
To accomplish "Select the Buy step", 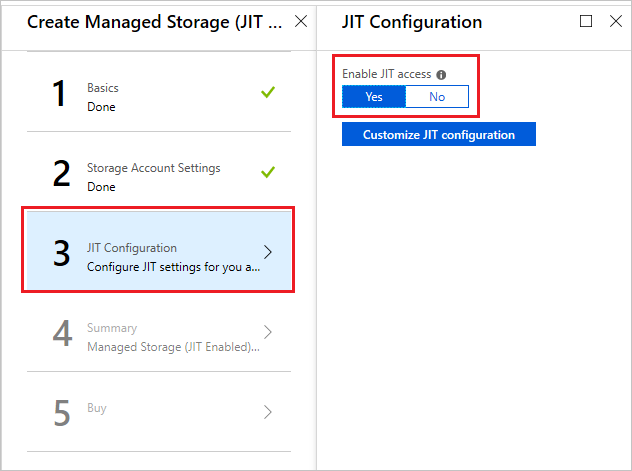I will coord(150,411).
